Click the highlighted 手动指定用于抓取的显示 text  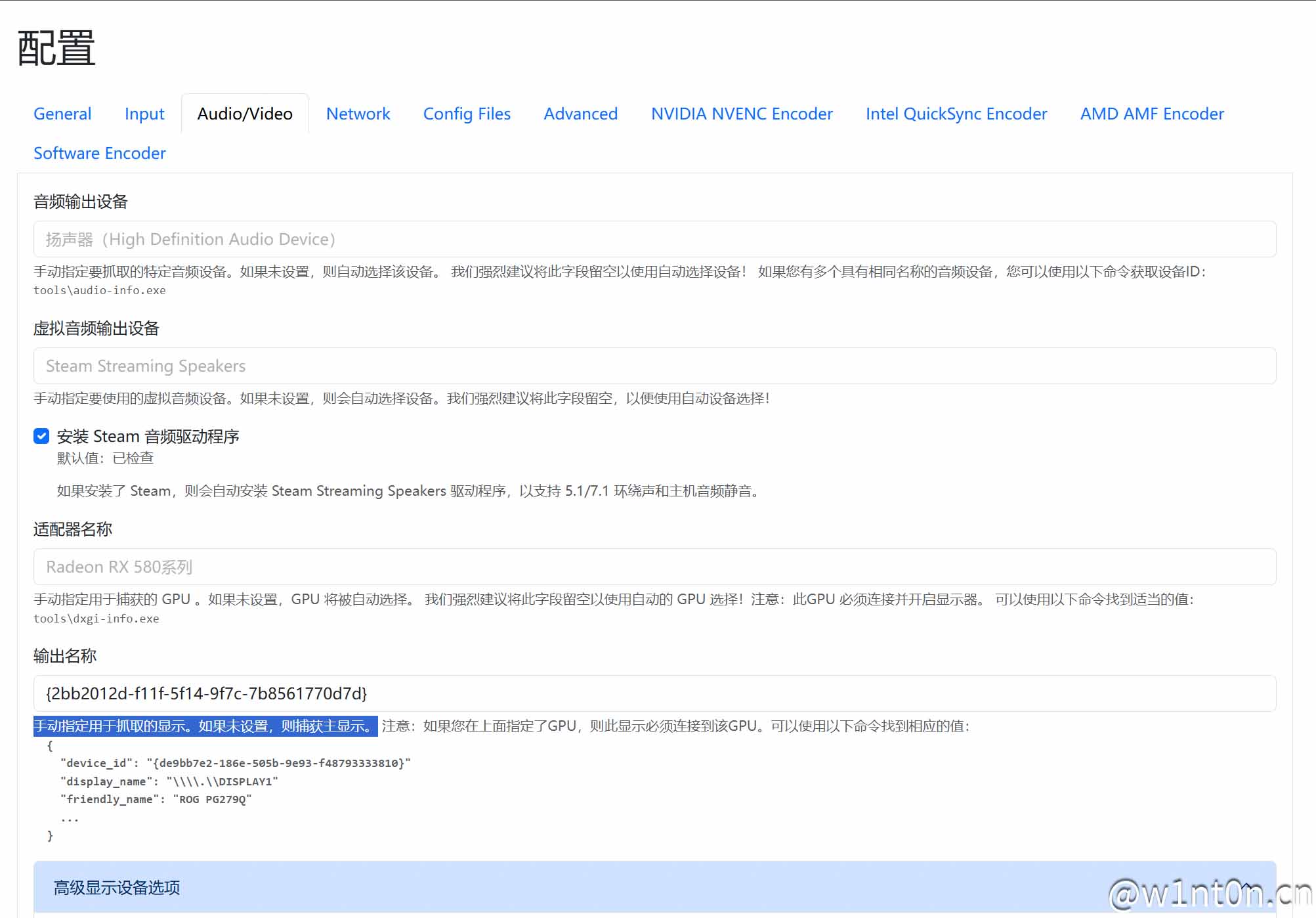point(205,726)
